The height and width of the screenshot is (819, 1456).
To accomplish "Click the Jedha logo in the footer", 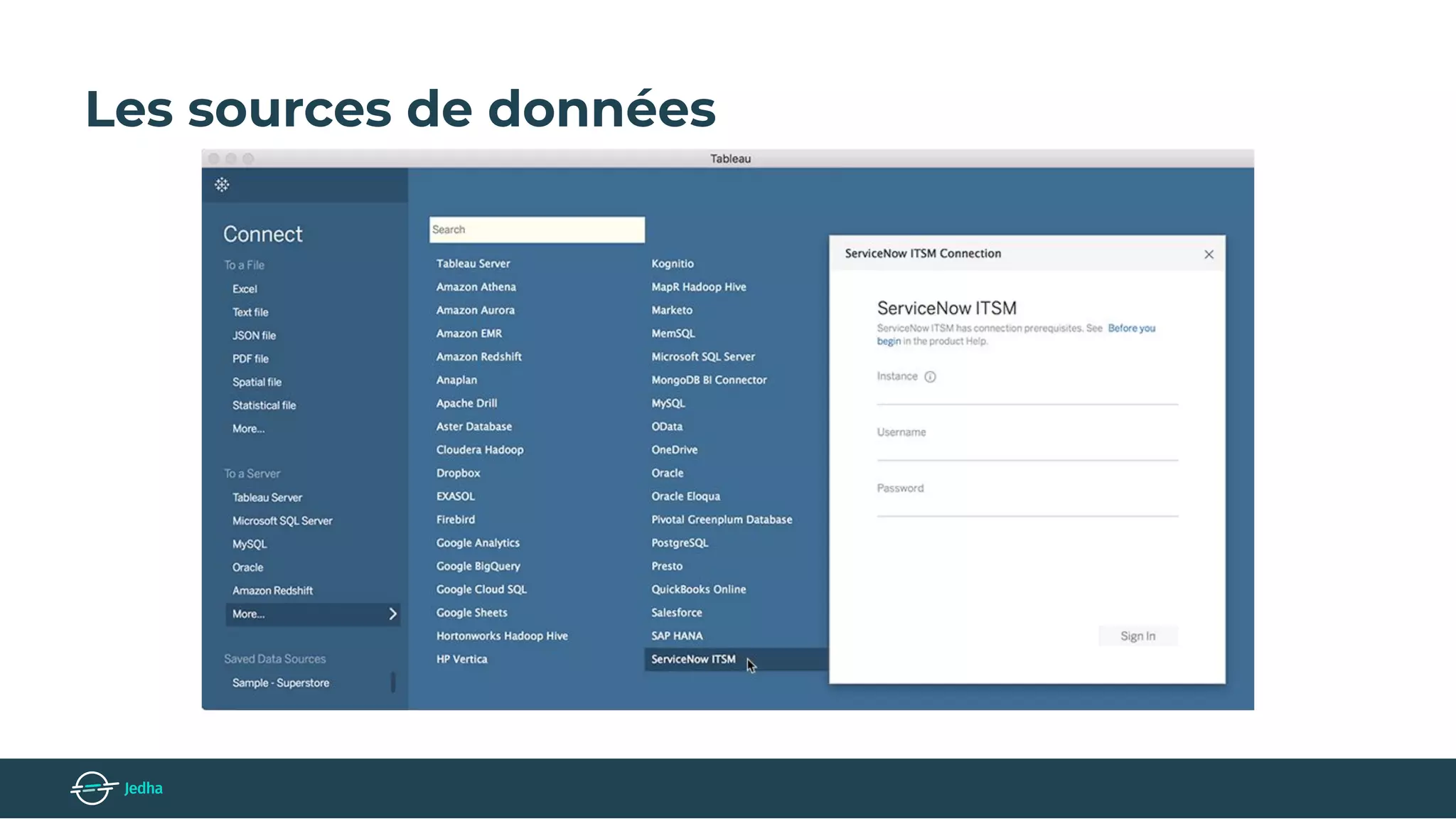I will pos(117,788).
